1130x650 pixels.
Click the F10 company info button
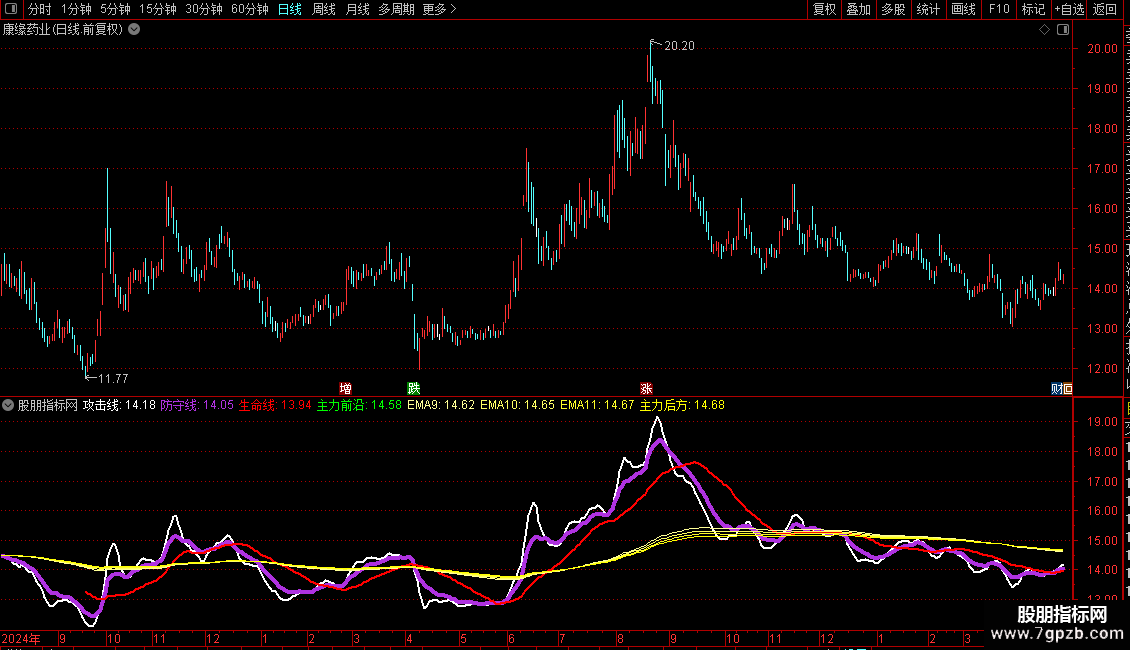coord(999,9)
